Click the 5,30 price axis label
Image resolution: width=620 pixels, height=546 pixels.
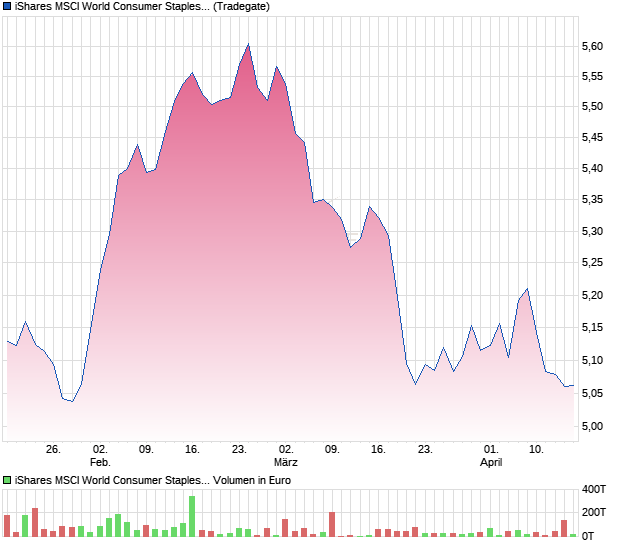(592, 232)
